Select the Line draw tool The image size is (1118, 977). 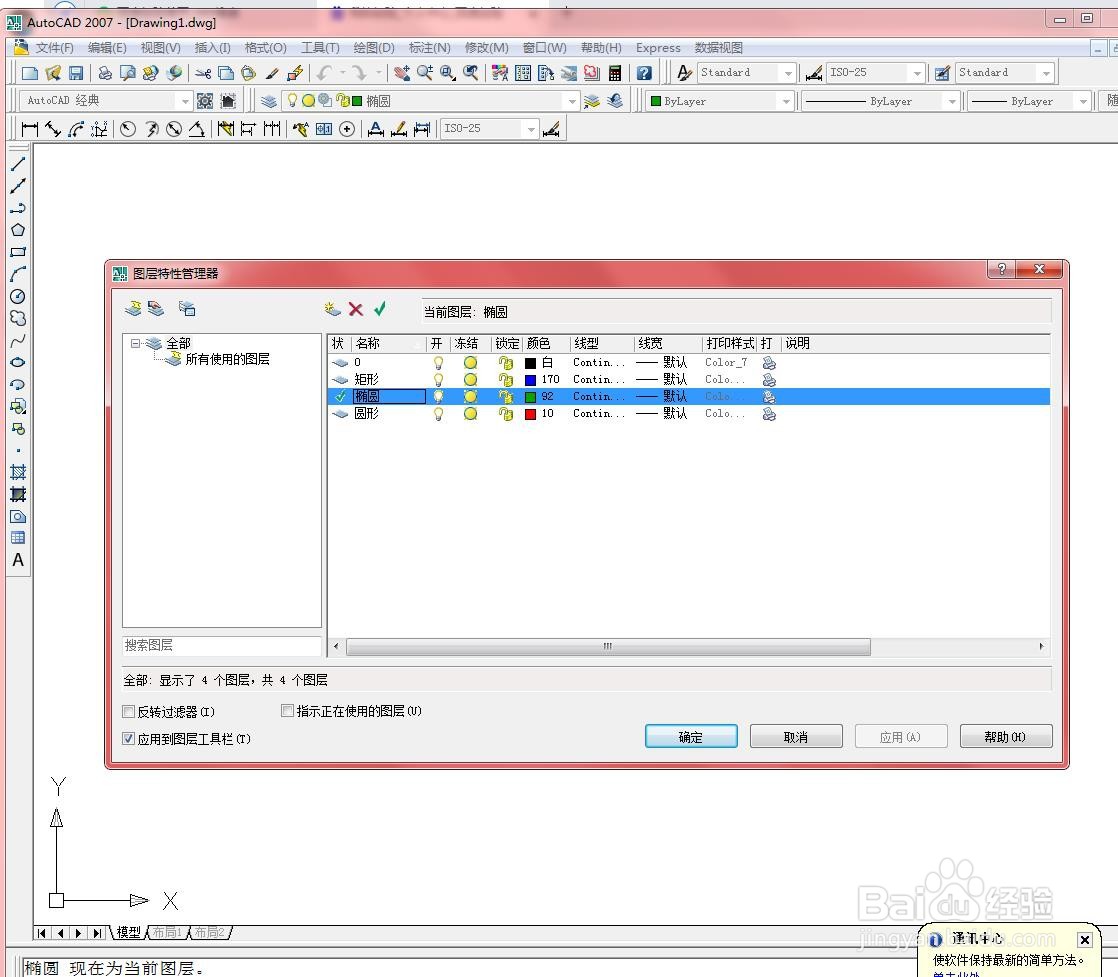18,164
